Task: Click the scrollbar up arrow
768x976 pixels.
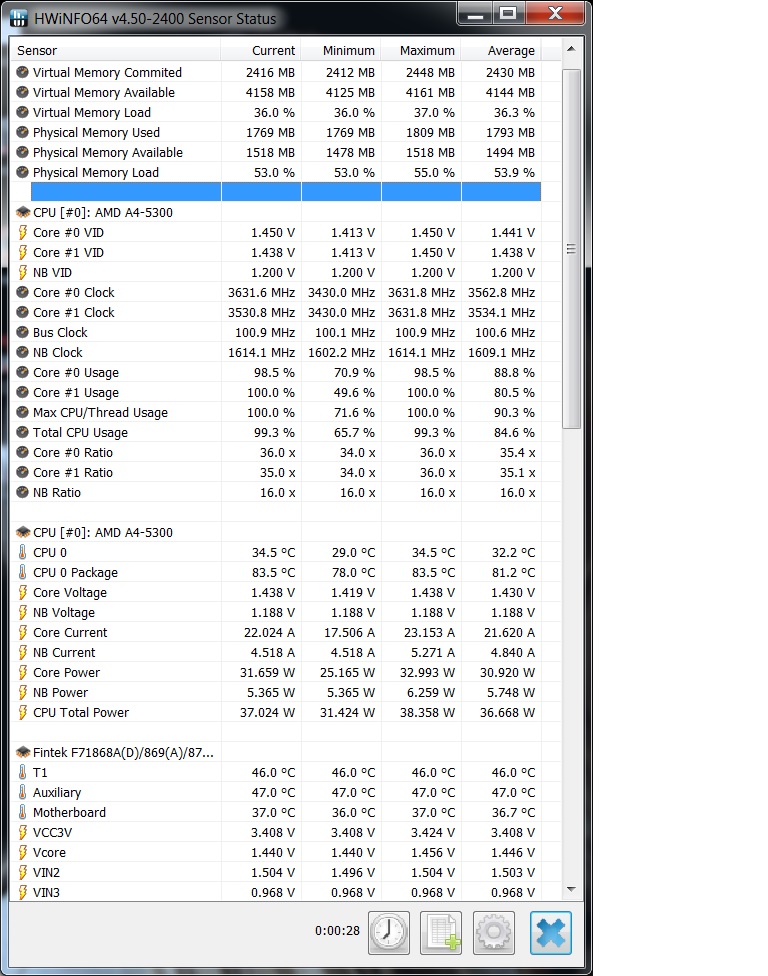Action: [571, 49]
